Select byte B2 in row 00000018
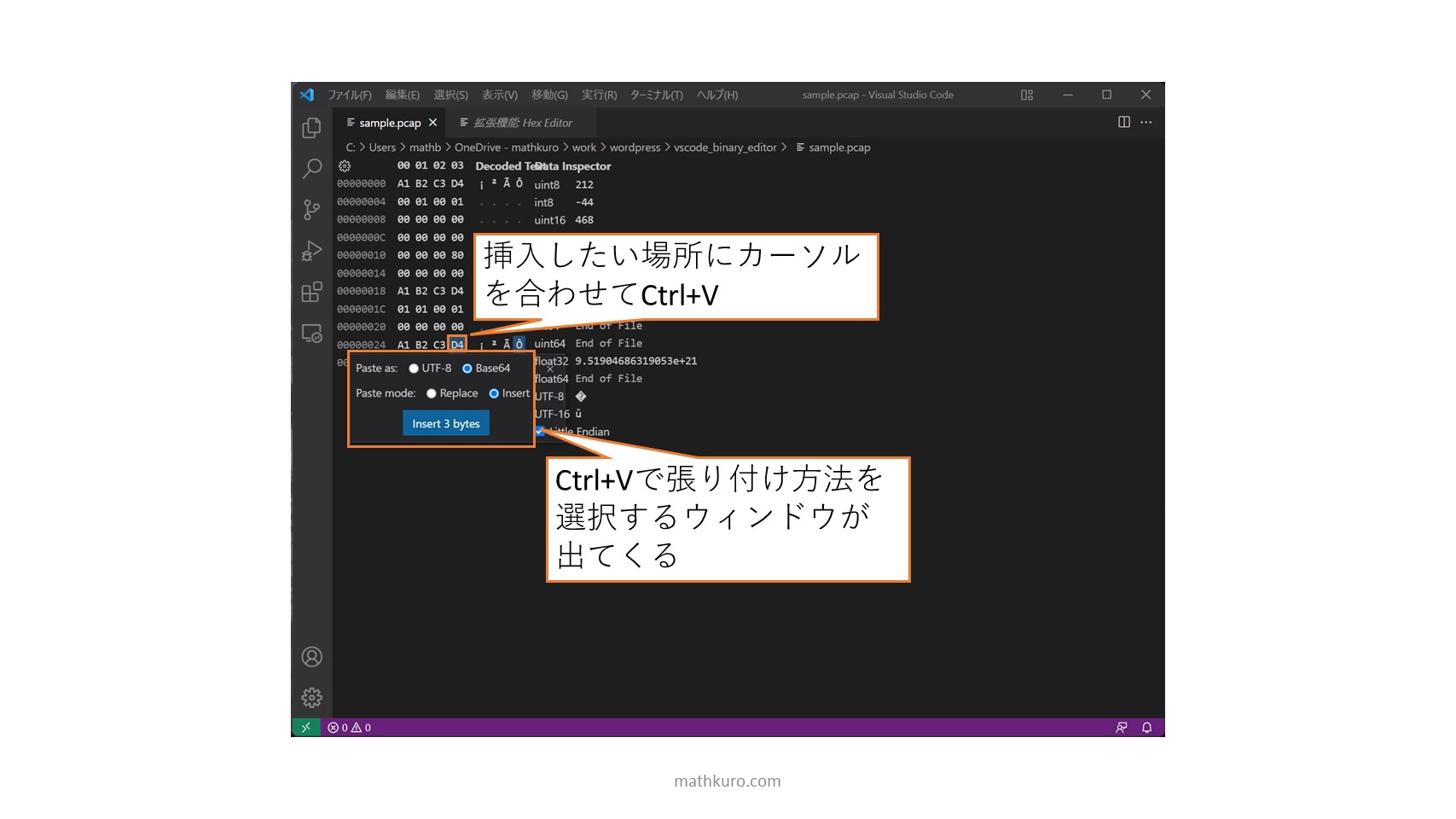 421,291
